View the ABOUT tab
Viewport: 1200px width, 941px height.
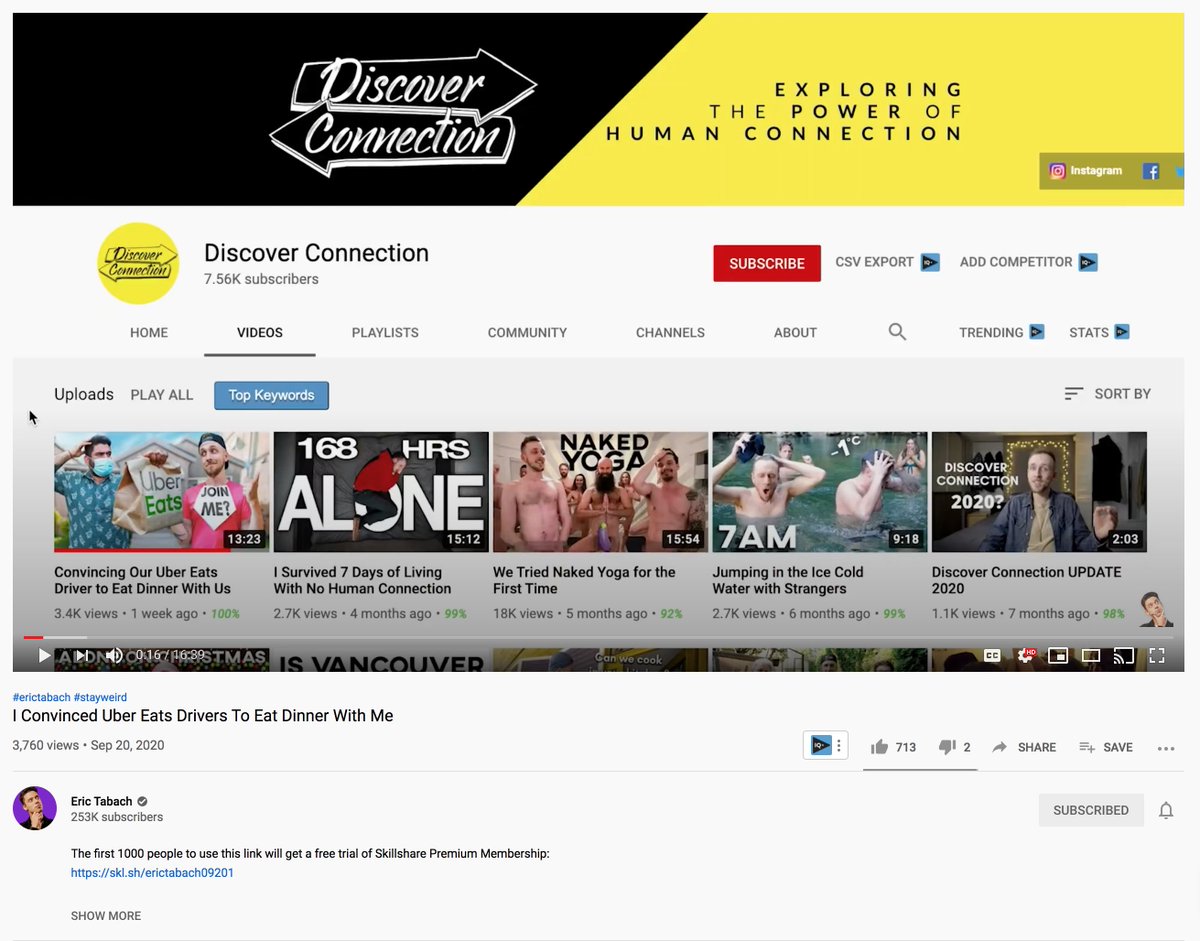tap(795, 332)
